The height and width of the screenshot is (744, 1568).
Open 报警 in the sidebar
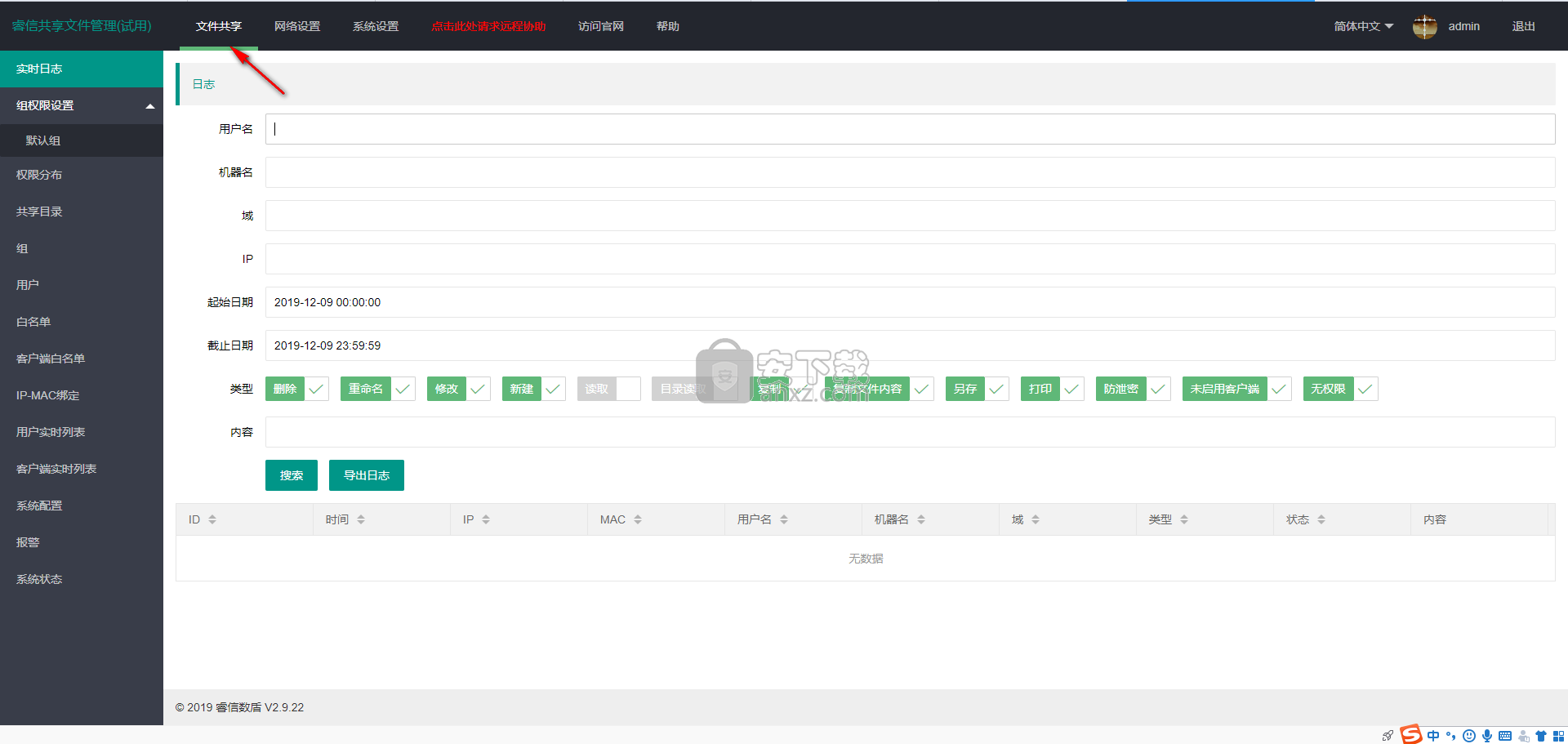pos(82,542)
